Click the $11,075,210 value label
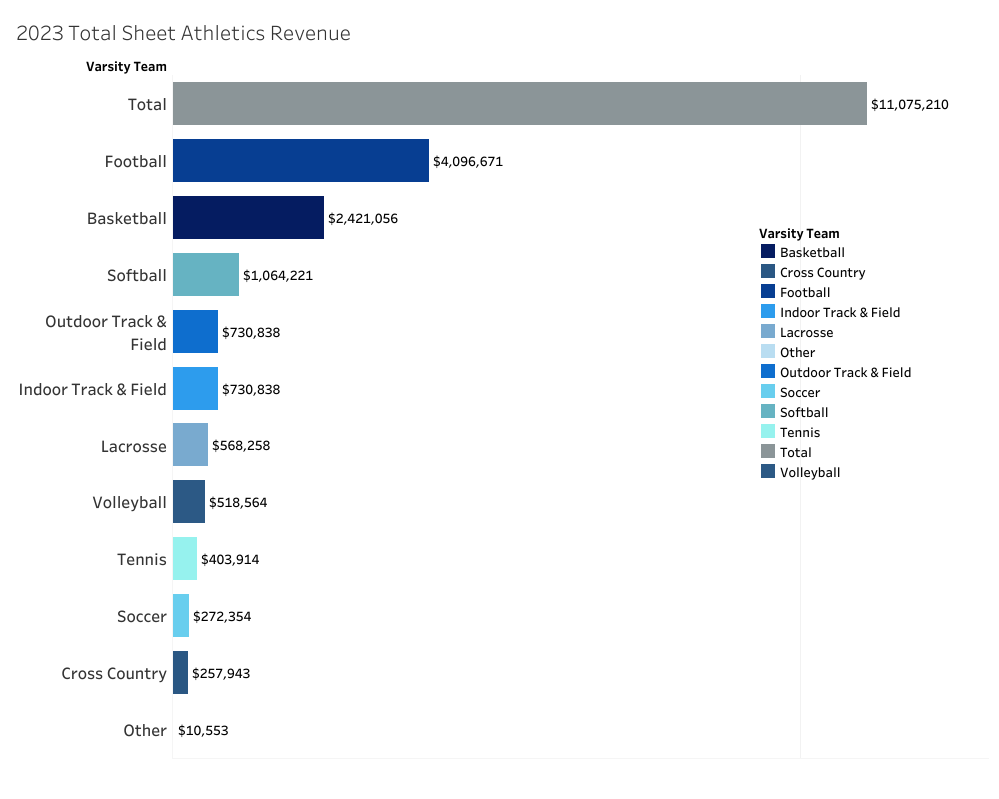The image size is (999, 799). [x=909, y=104]
